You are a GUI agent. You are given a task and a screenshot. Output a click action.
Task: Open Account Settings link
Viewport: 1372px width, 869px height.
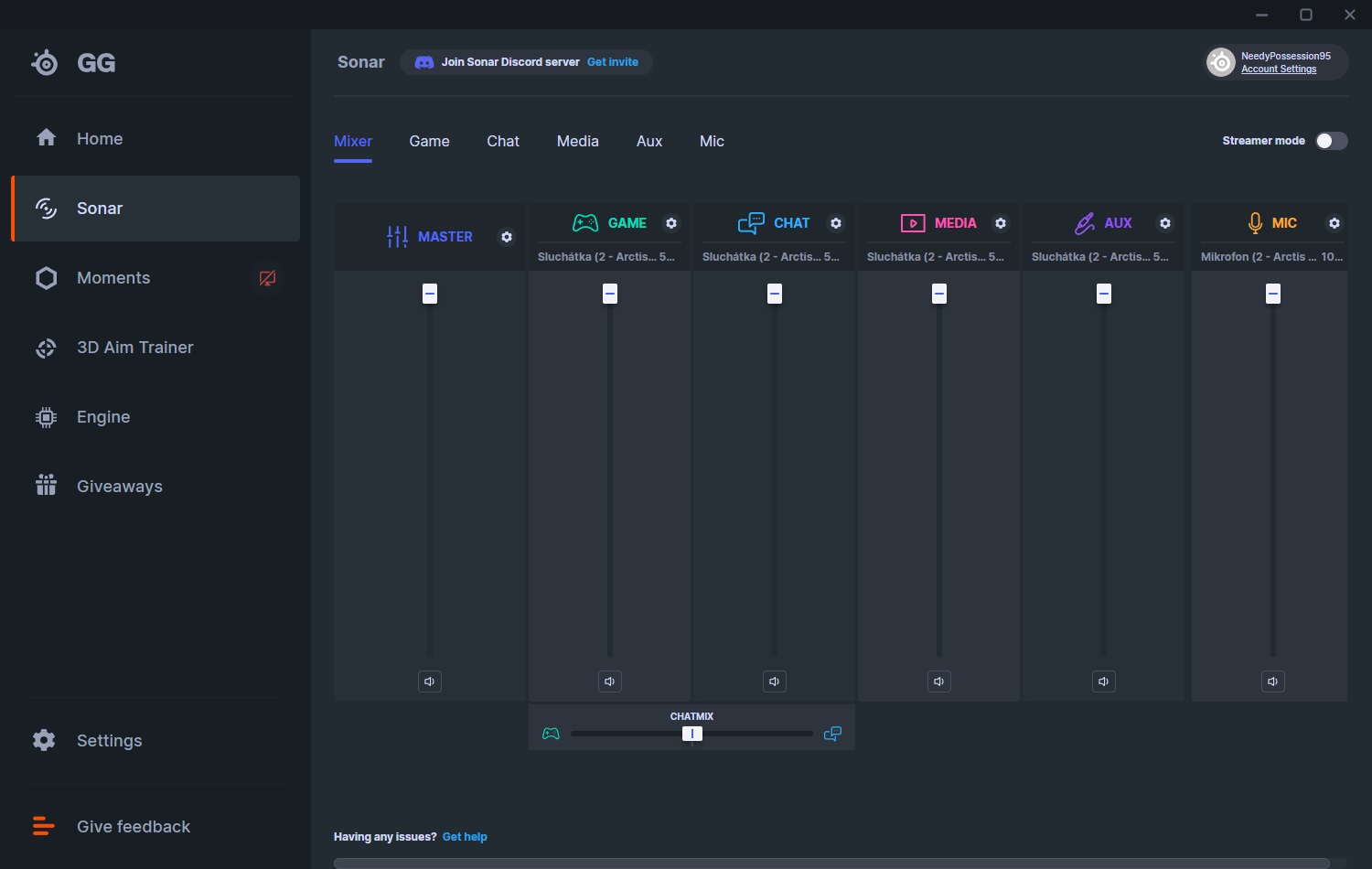(1279, 70)
